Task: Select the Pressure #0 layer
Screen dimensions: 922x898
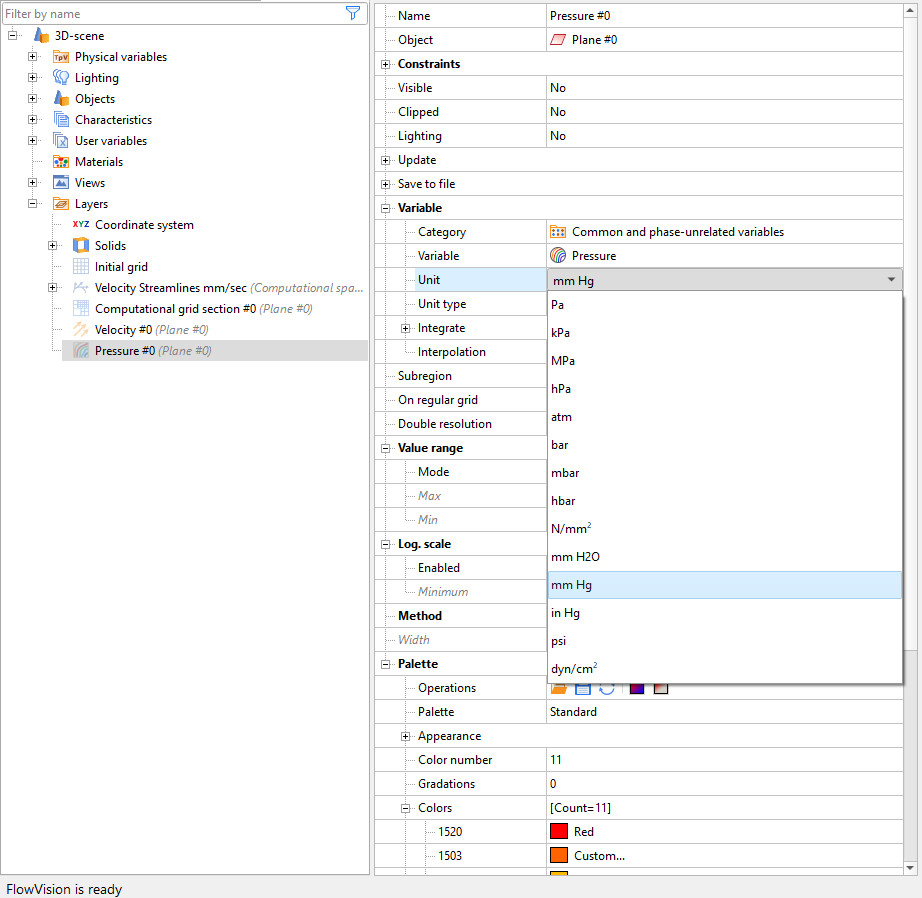Action: [x=125, y=351]
